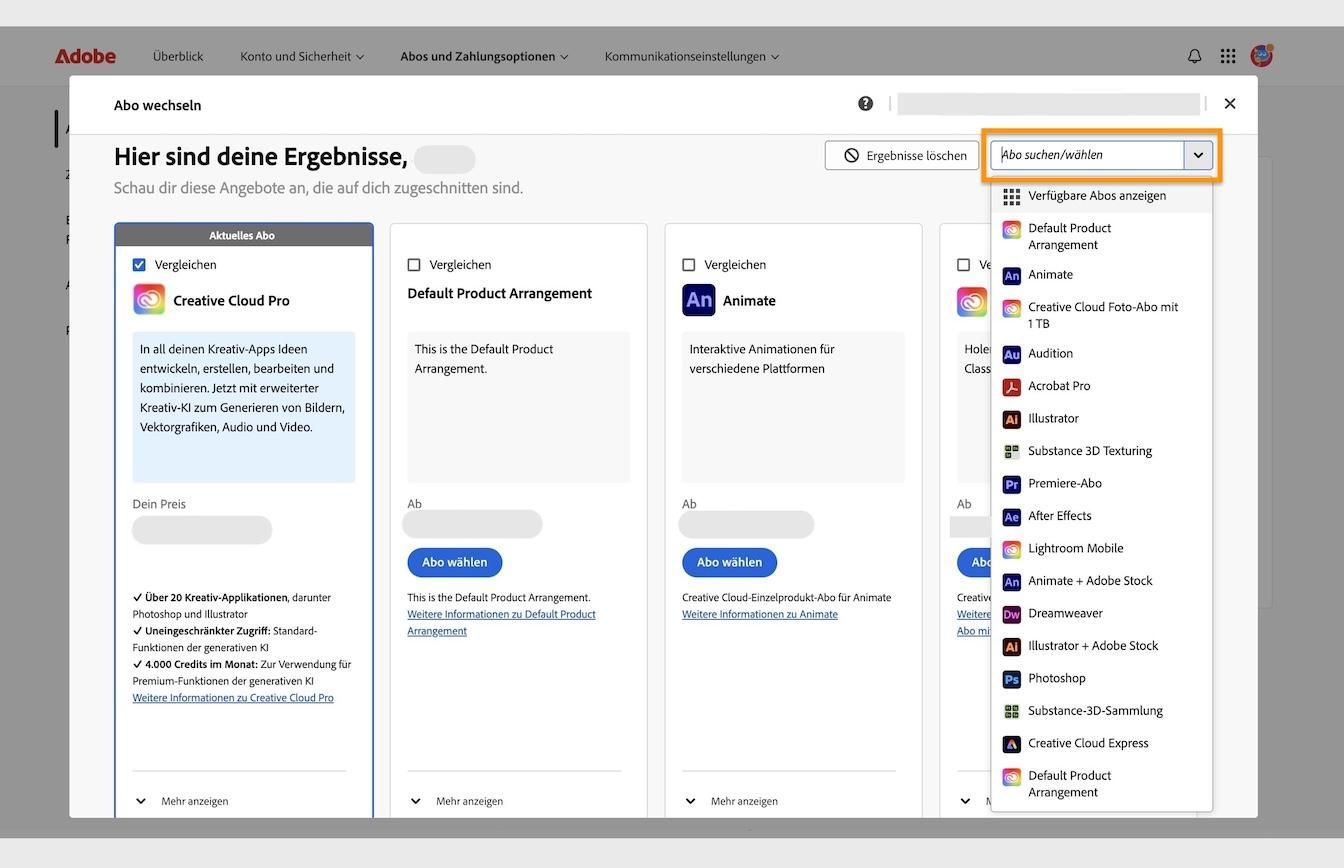Open Kommunikationseinstellungen in the navigation
This screenshot has height=868, width=1344.
(x=683, y=56)
